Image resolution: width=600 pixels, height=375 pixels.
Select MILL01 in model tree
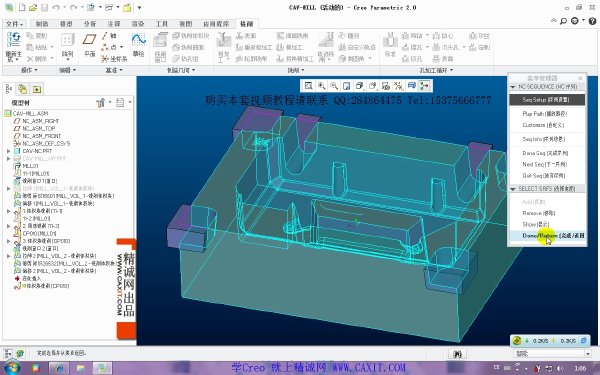[x=30, y=166]
